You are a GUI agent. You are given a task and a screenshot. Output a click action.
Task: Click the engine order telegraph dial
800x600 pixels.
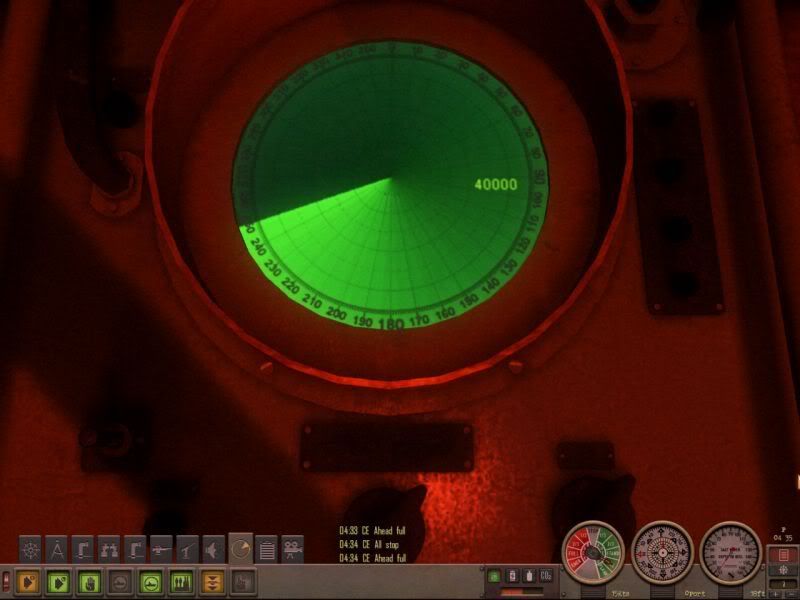(x=593, y=553)
